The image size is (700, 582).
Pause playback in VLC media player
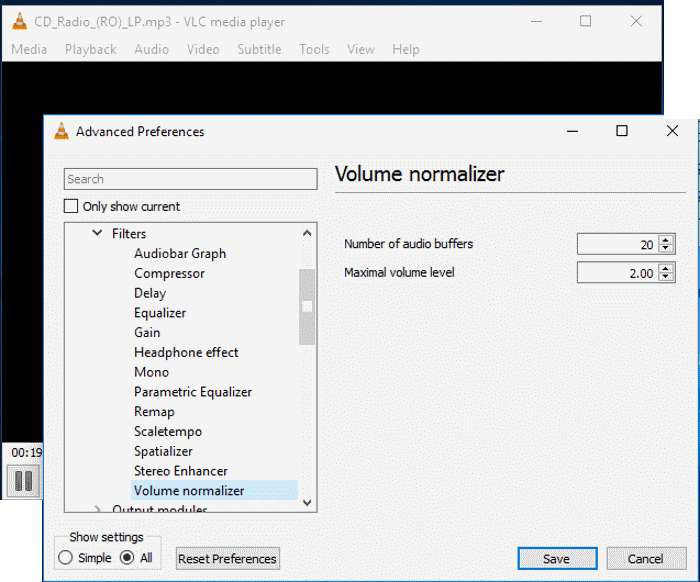23,481
